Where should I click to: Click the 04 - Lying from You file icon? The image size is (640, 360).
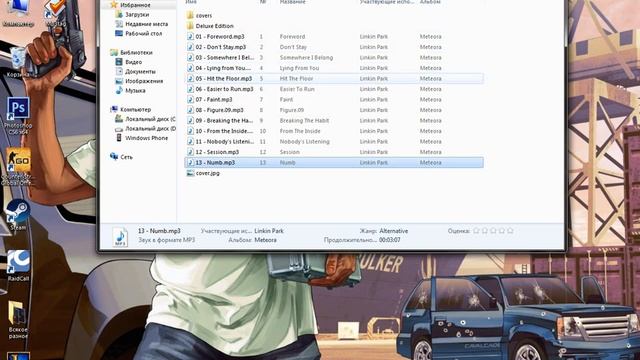click(x=190, y=68)
